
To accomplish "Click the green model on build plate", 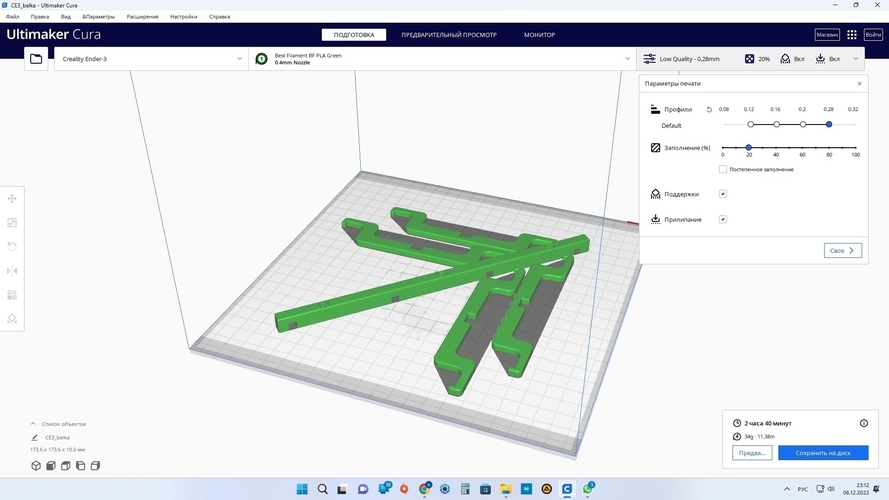I will 431,281.
